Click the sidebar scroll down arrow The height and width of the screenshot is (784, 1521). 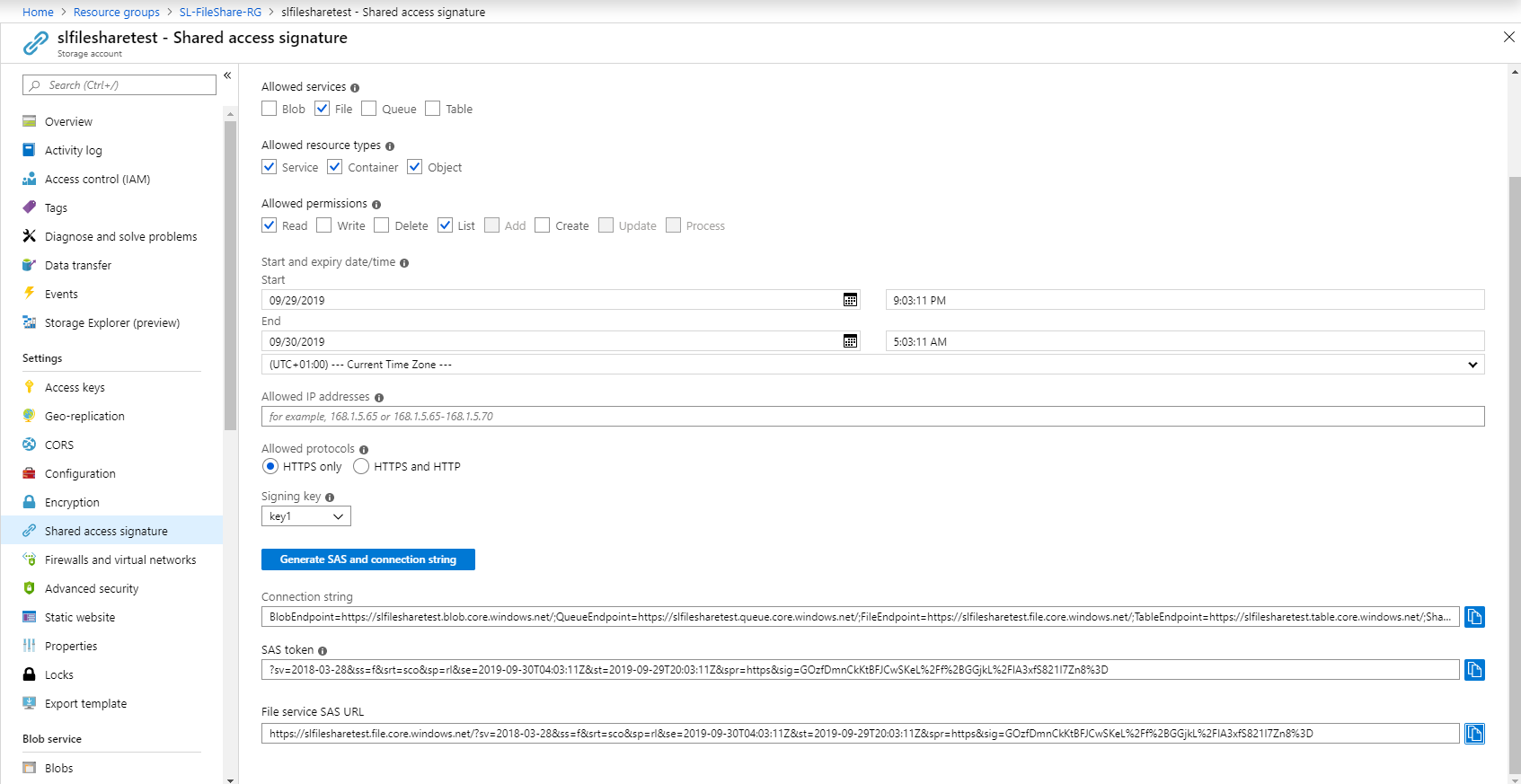pyautogui.click(x=231, y=780)
